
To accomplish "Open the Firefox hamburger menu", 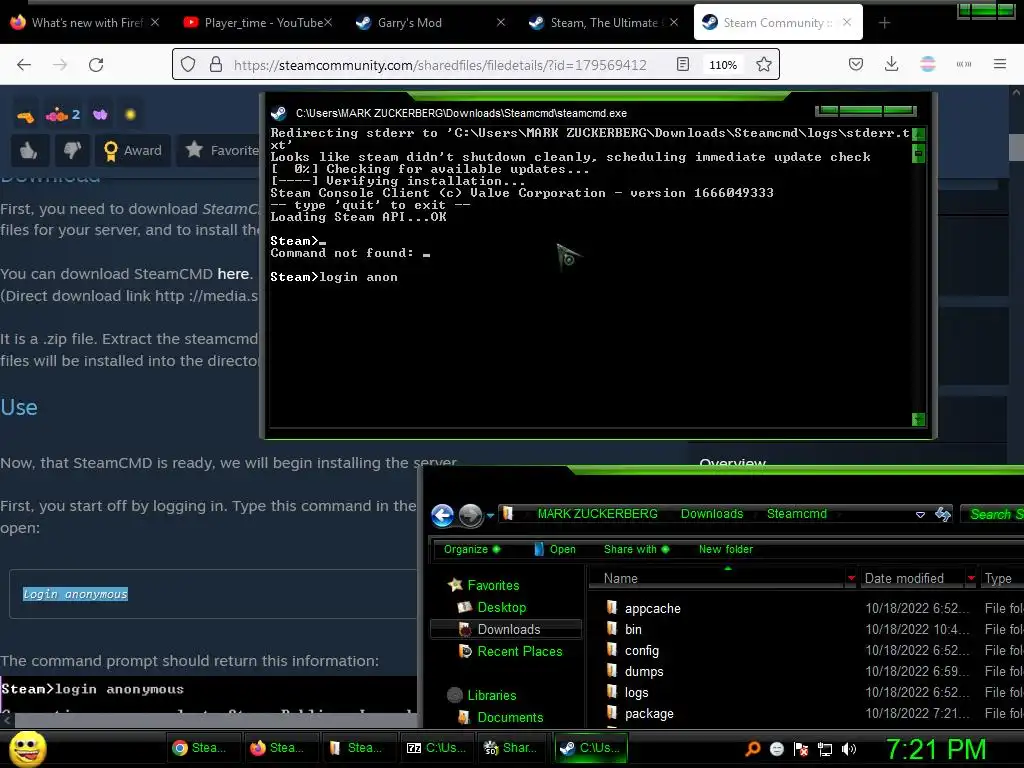I will 999,64.
